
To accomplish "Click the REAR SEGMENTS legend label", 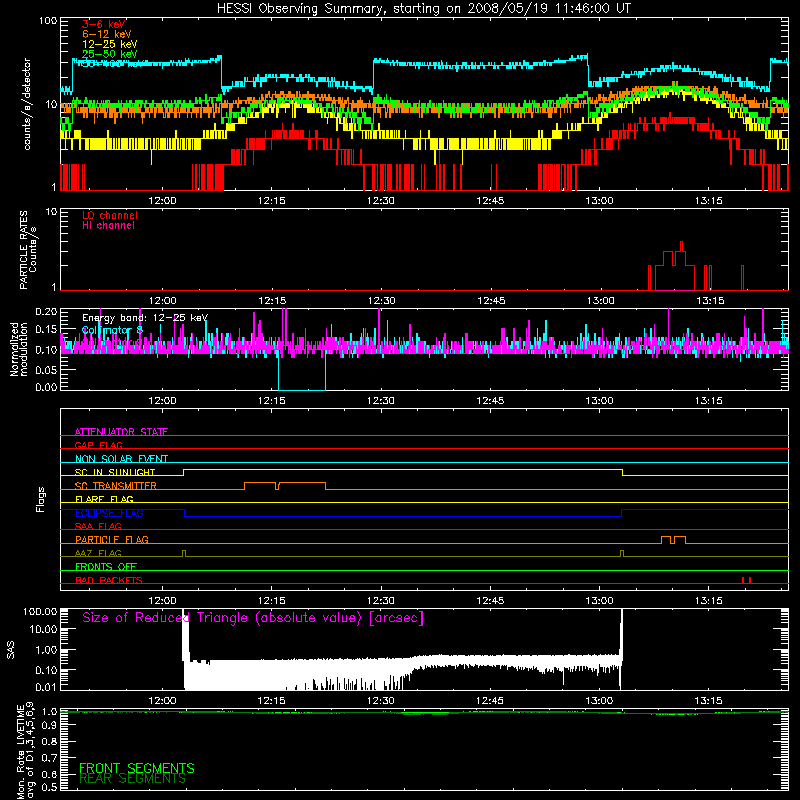I will pyautogui.click(x=132, y=779).
